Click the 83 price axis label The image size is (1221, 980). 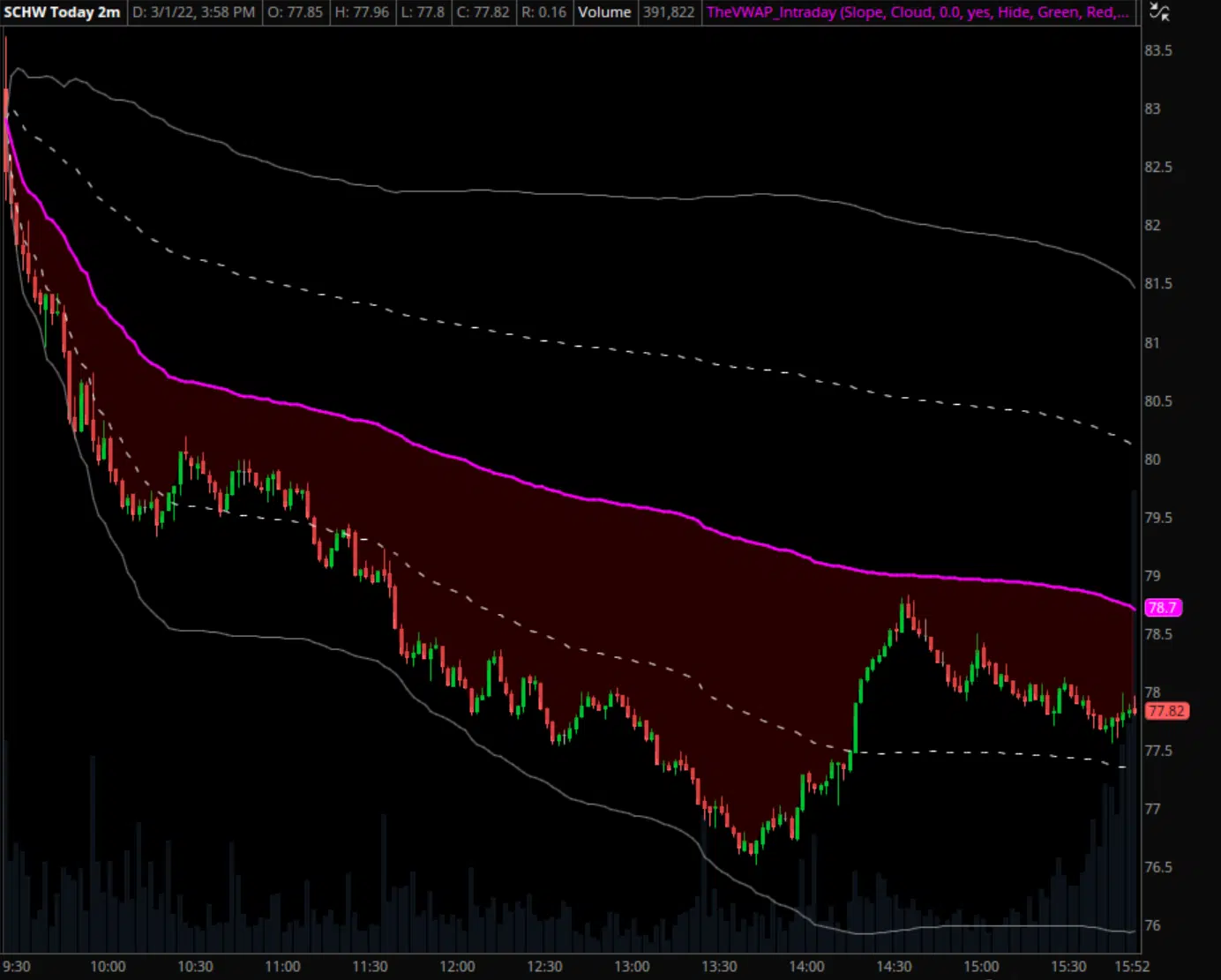(x=1152, y=108)
